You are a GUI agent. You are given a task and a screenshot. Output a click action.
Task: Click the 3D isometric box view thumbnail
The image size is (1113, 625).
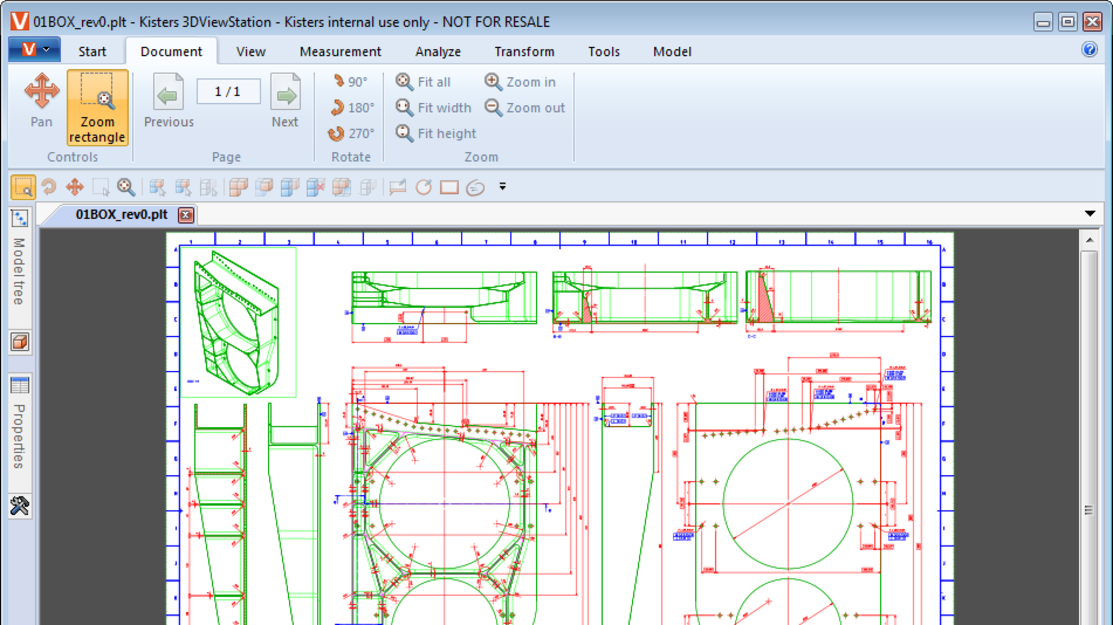(238, 322)
